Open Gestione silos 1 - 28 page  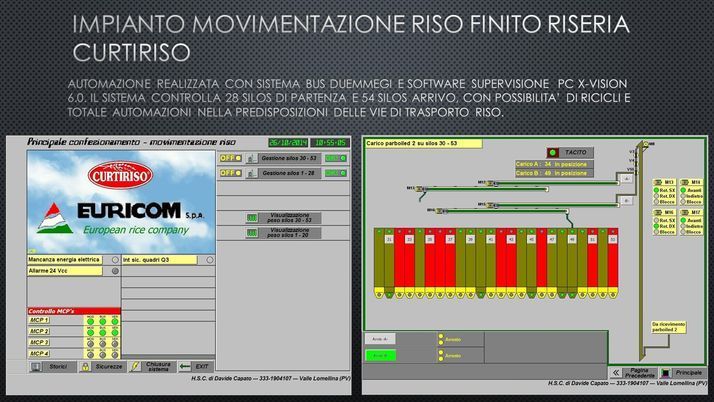pos(289,173)
